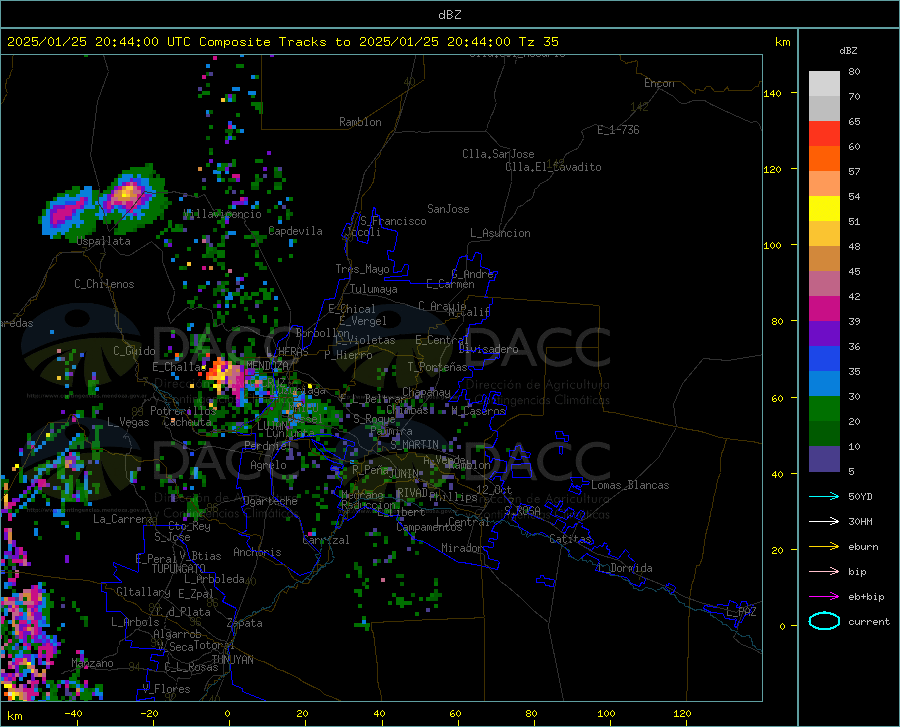Viewport: 900px width, 727px height.
Task: Click the yellow 54 dBZ legend swatch
Action: click(824, 208)
